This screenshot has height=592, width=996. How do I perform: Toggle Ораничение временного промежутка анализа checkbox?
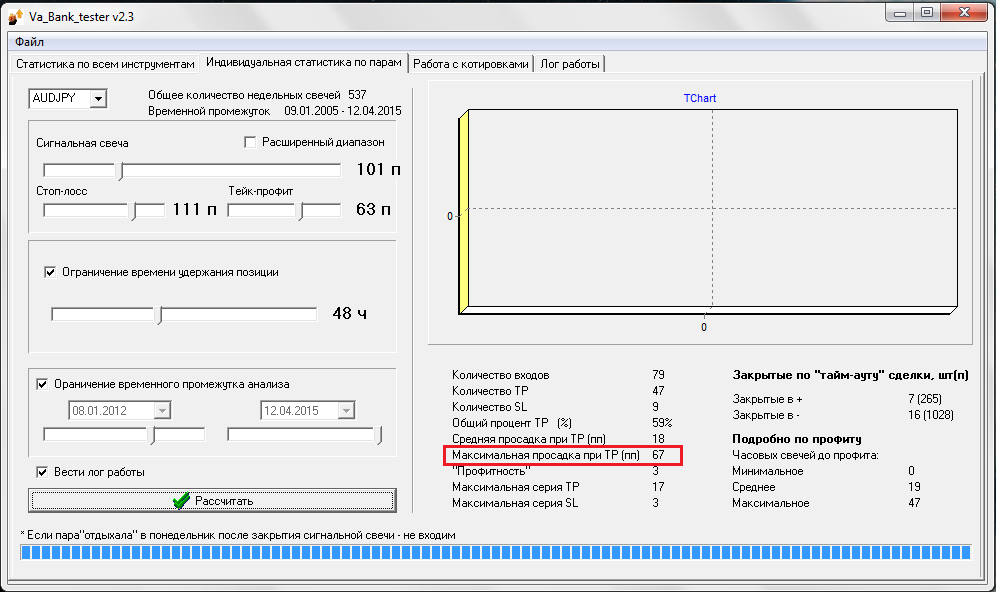point(42,384)
